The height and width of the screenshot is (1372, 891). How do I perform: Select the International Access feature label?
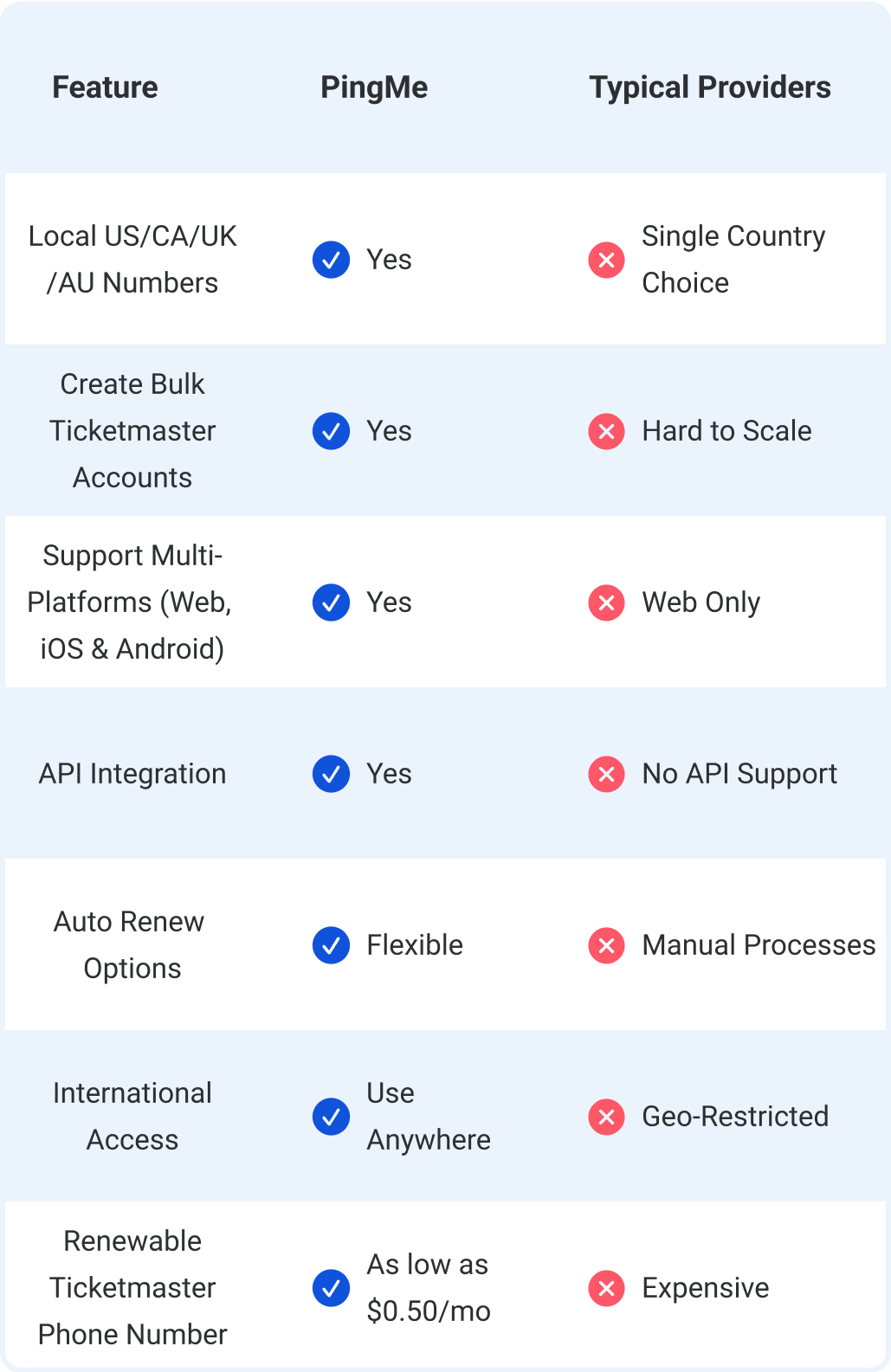point(132,1117)
